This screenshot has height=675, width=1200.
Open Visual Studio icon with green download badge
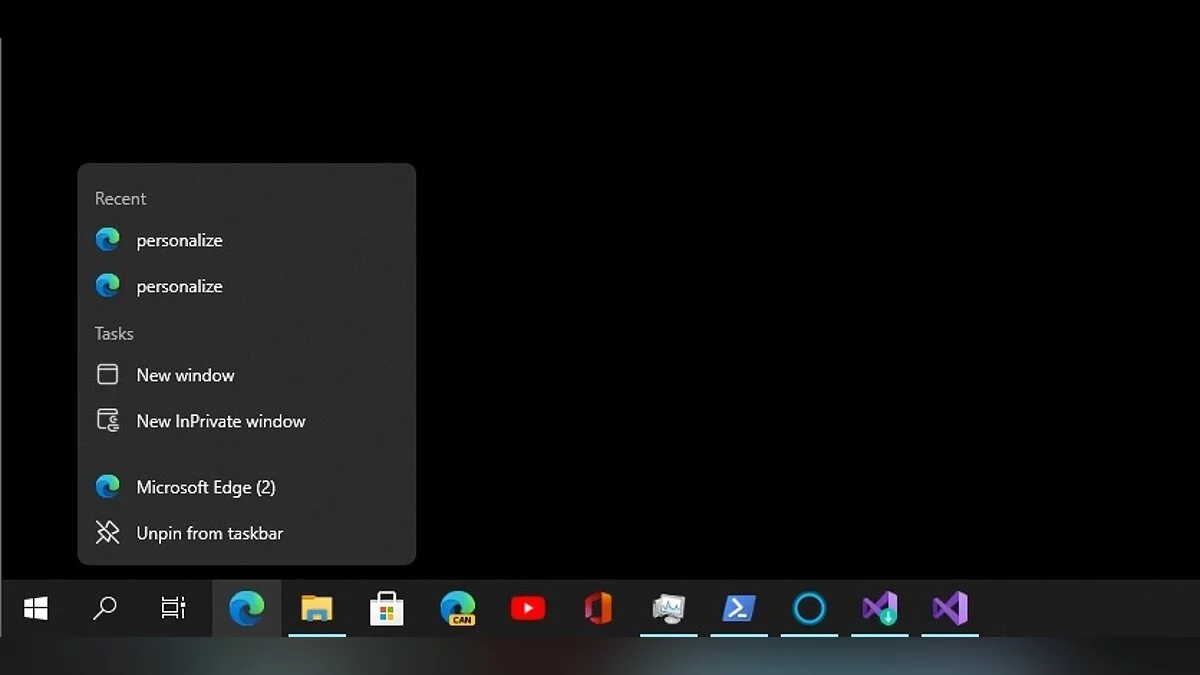(x=880, y=608)
